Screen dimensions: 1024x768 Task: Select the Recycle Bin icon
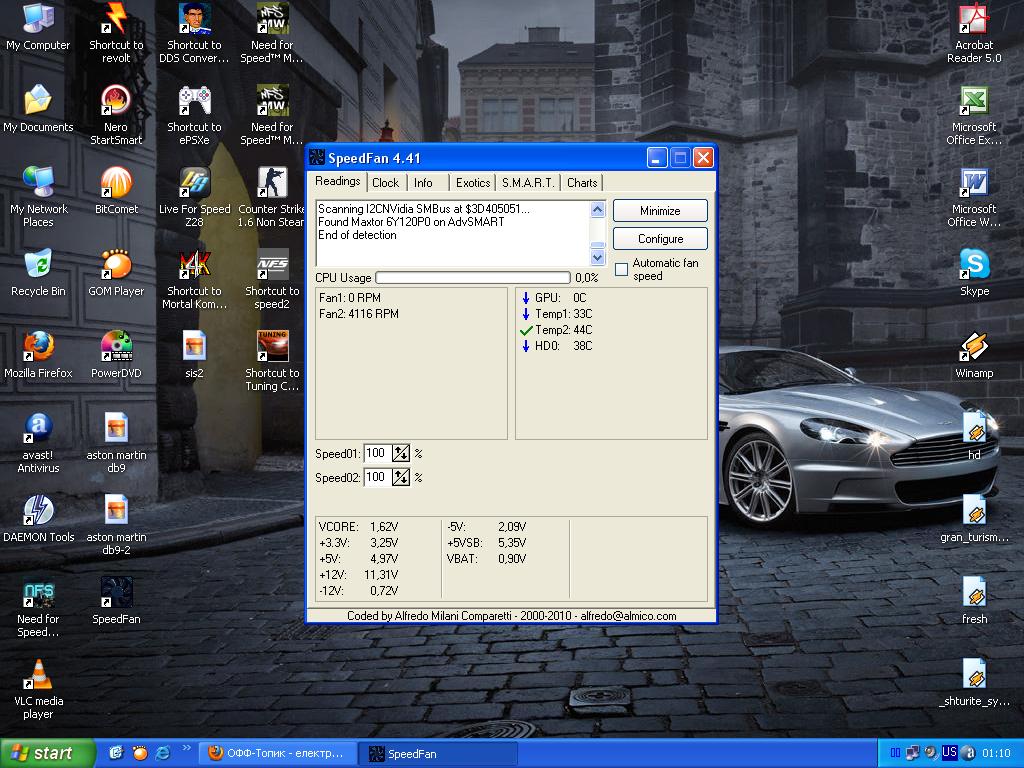click(x=38, y=265)
